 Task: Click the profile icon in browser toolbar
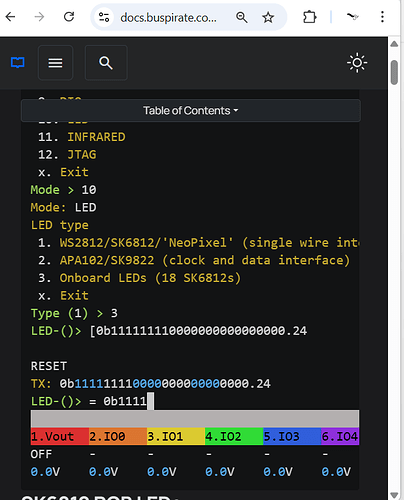coord(353,17)
